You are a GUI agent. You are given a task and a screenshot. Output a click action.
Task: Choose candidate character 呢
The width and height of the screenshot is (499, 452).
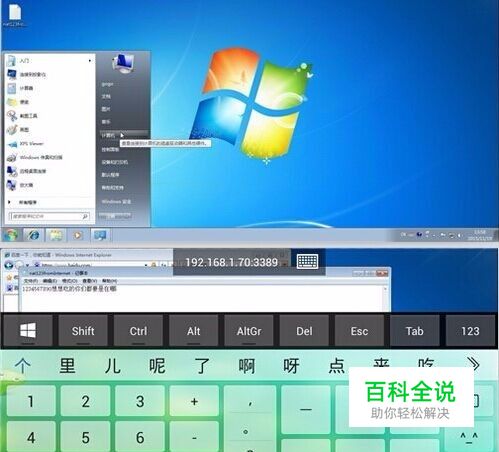point(157,366)
